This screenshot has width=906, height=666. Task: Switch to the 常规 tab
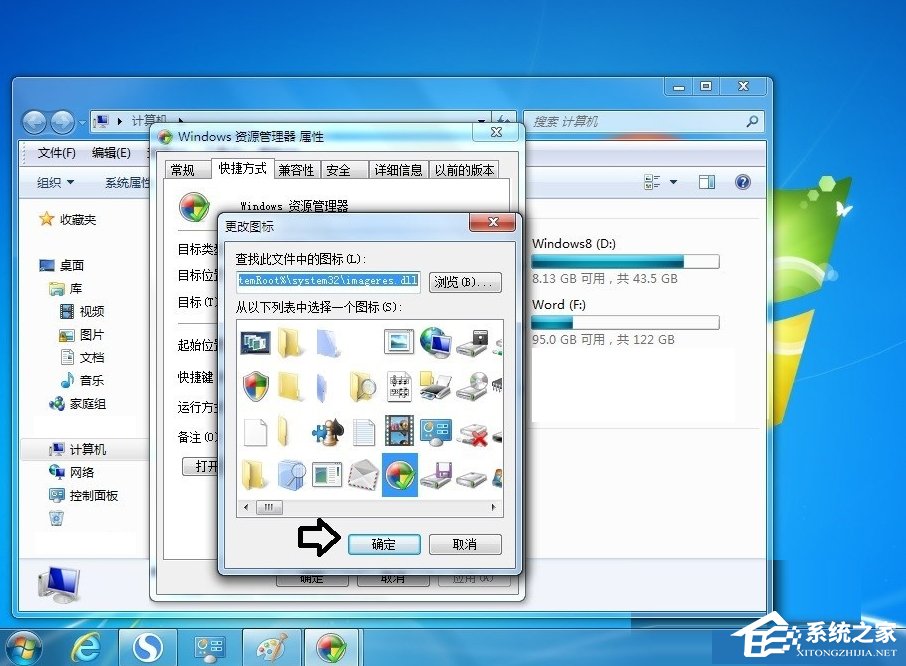pyautogui.click(x=185, y=169)
